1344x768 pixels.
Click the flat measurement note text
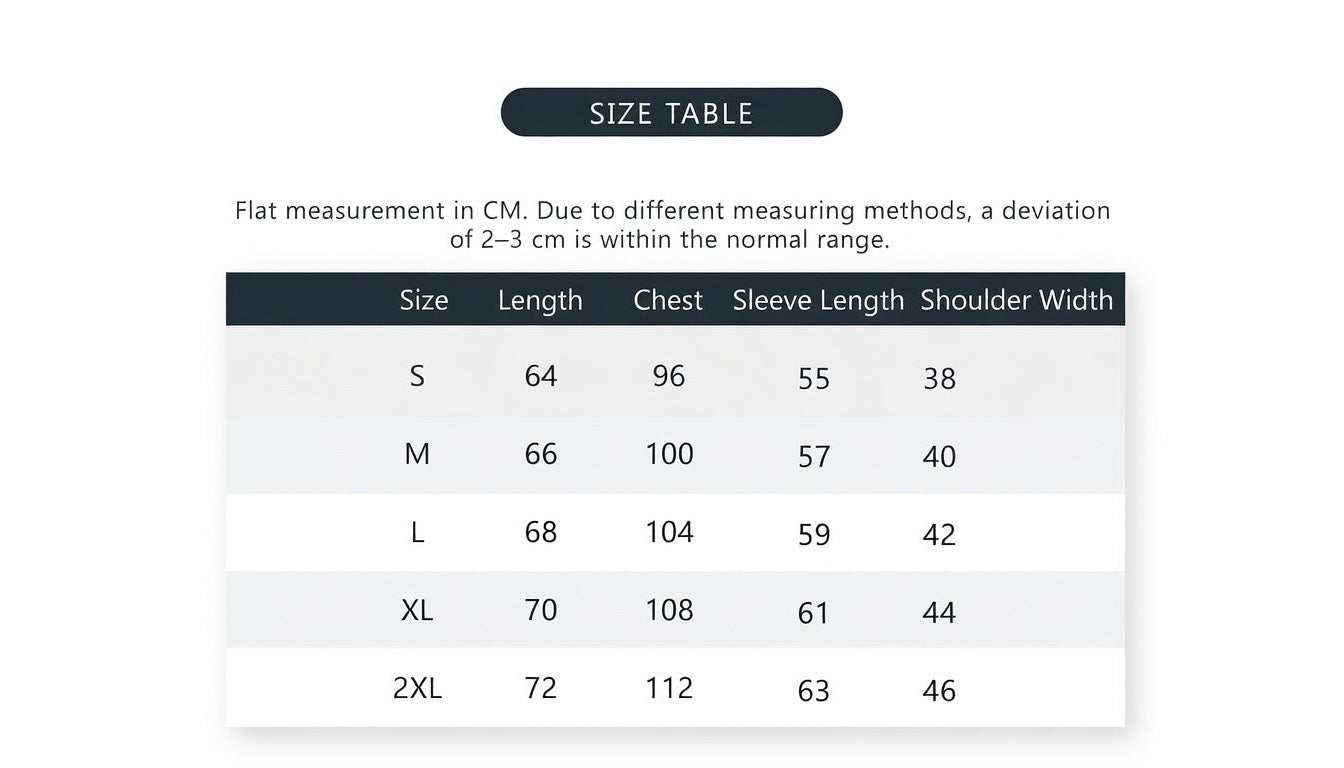672,225
